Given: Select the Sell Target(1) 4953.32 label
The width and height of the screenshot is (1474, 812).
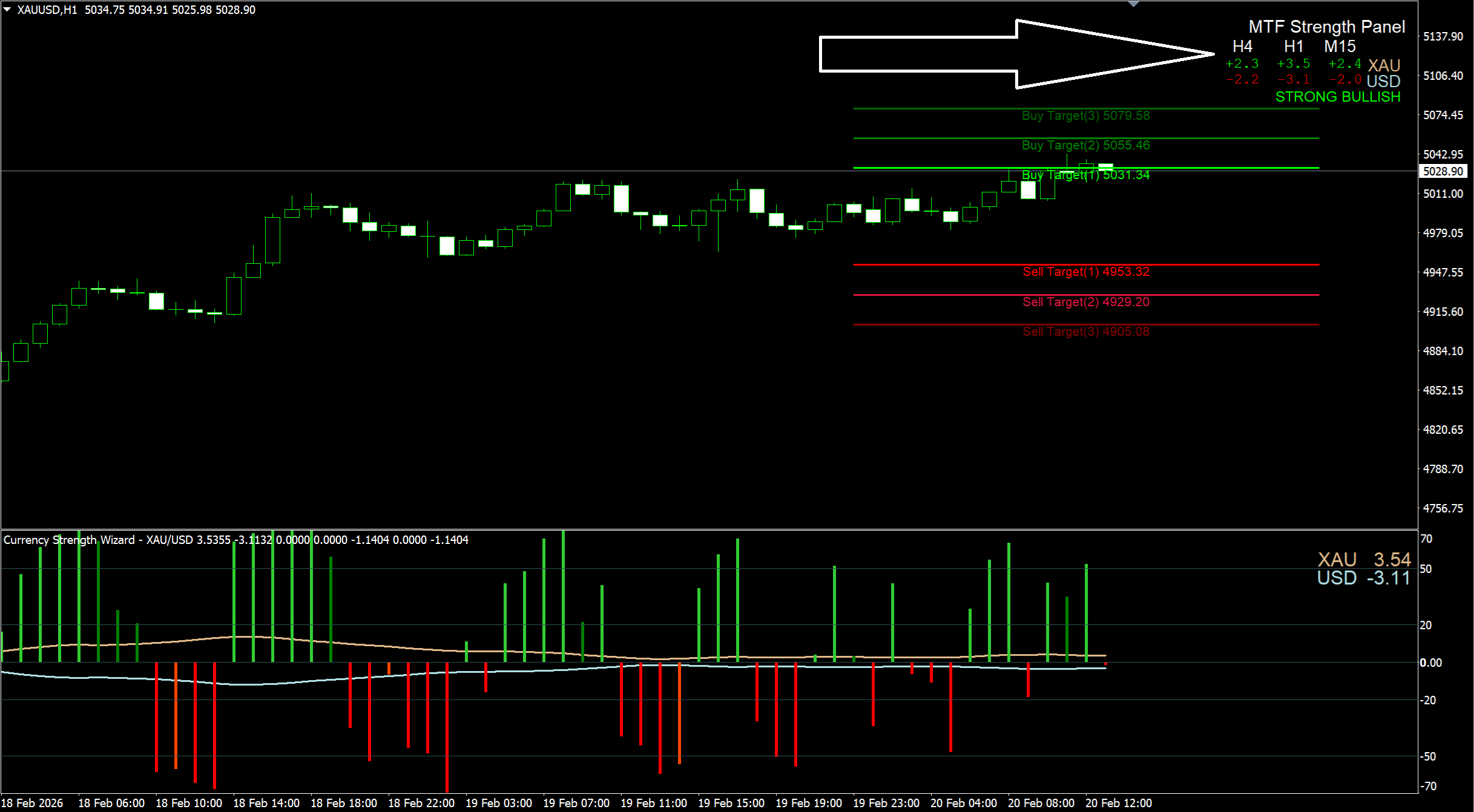Looking at the screenshot, I should click(1085, 272).
